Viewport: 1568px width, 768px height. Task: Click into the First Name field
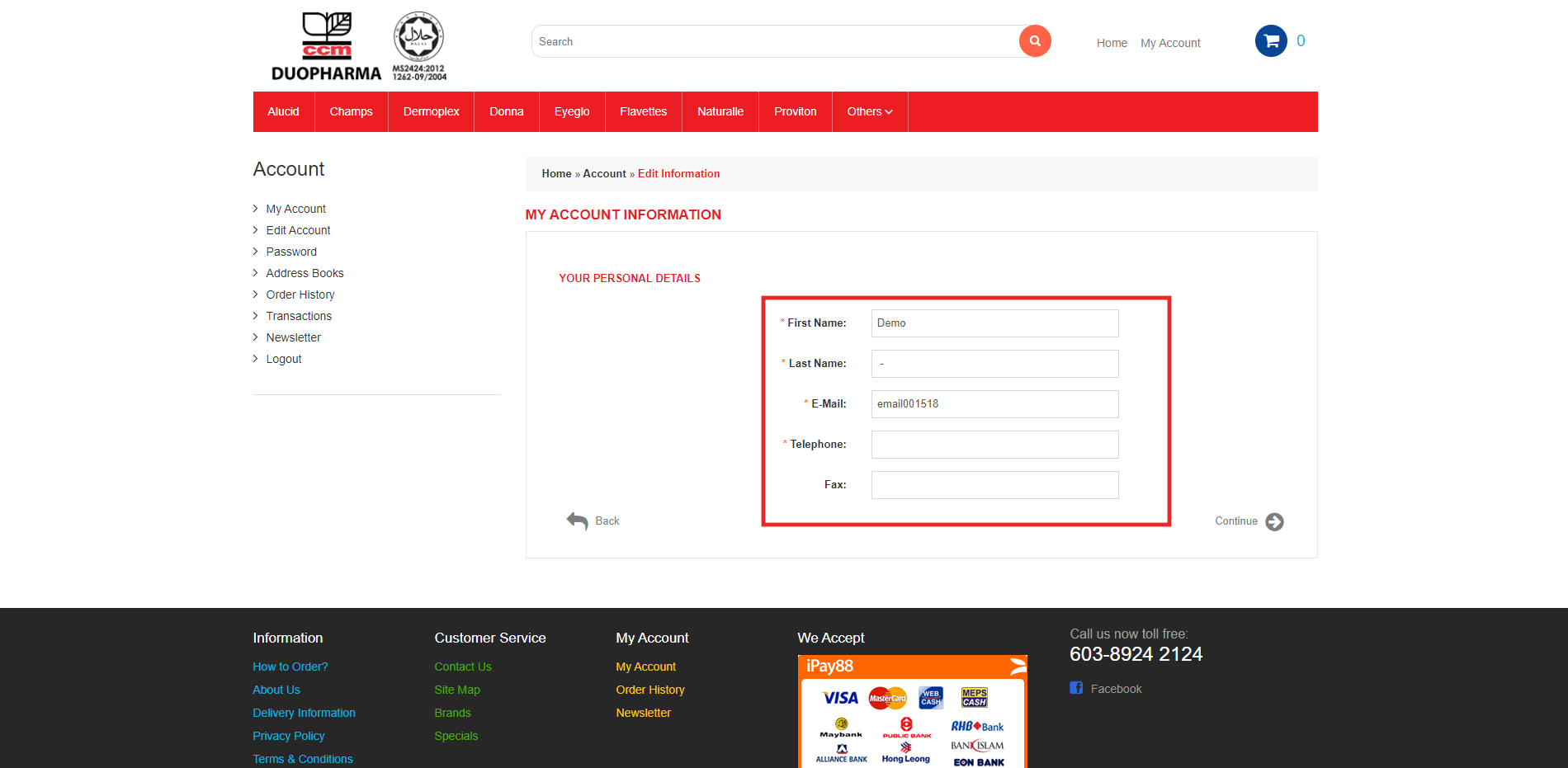(x=994, y=323)
